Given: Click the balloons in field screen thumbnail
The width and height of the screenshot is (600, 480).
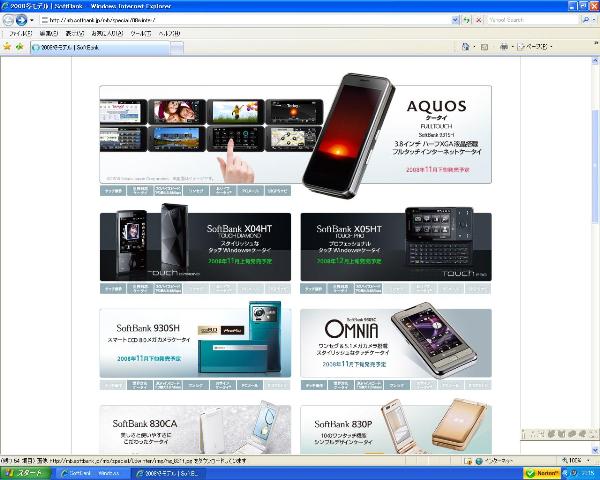Looking at the screenshot, I should 235,111.
